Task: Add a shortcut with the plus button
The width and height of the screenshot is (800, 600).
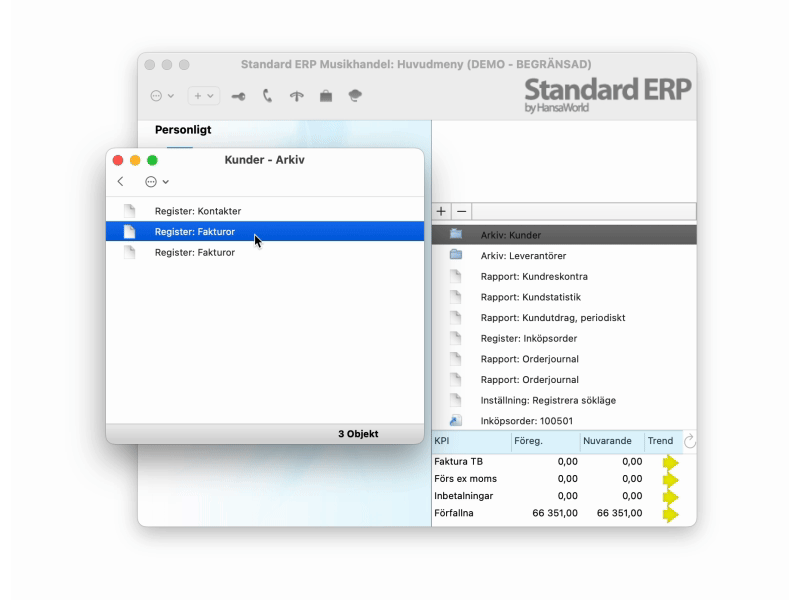Action: (441, 211)
